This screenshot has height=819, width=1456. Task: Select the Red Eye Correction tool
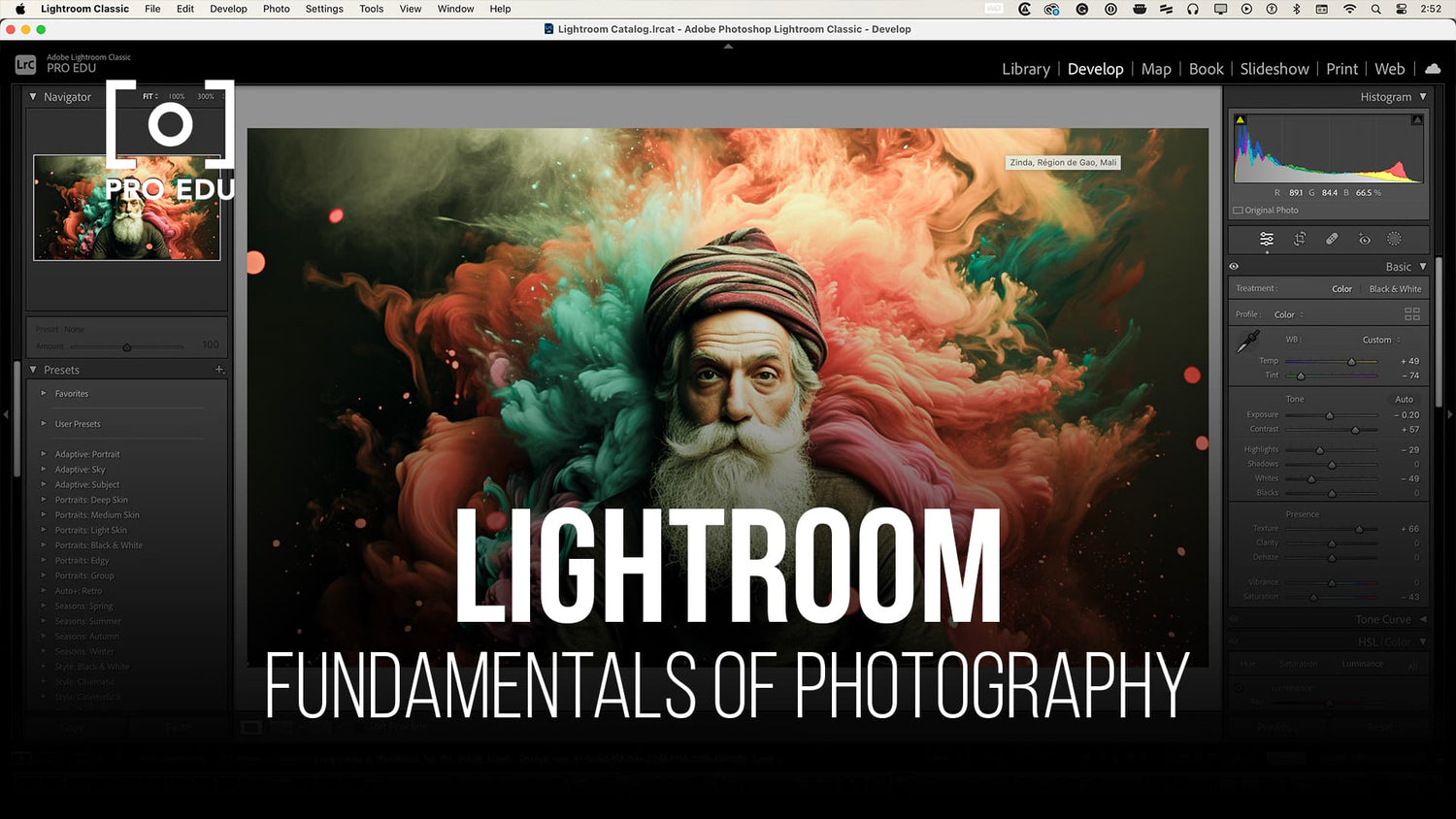tap(1363, 239)
